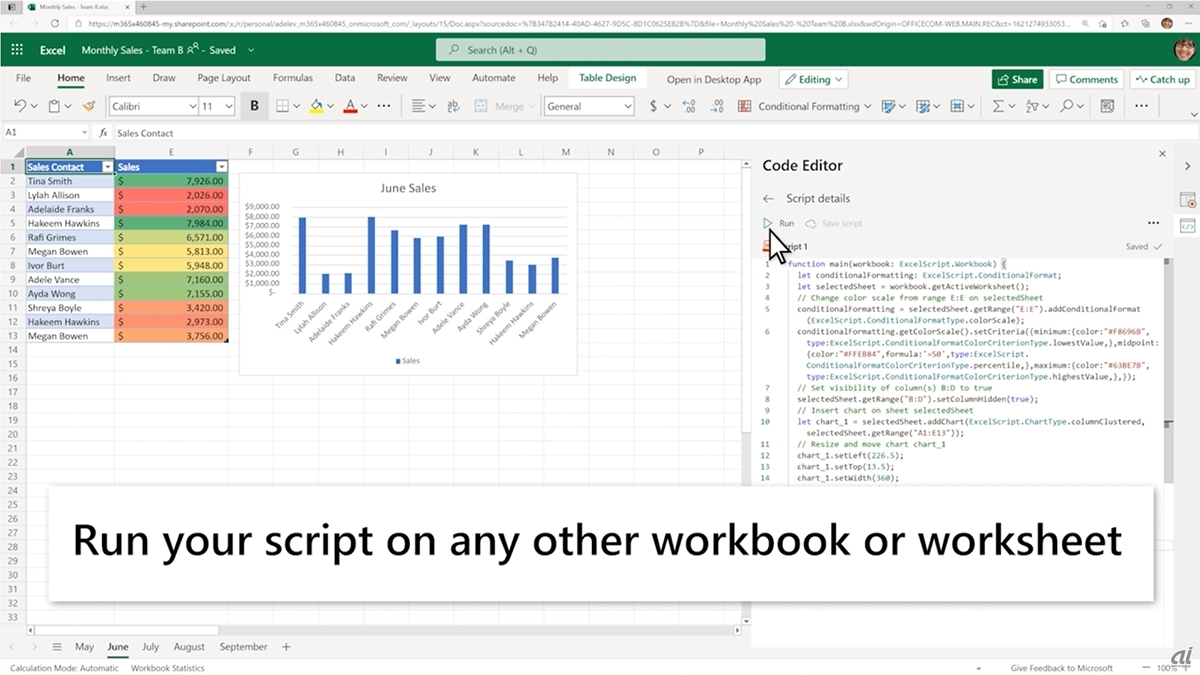Viewport: 1200px width, 675px height.
Task: Click the Format Painter brush icon
Action: coord(89,106)
